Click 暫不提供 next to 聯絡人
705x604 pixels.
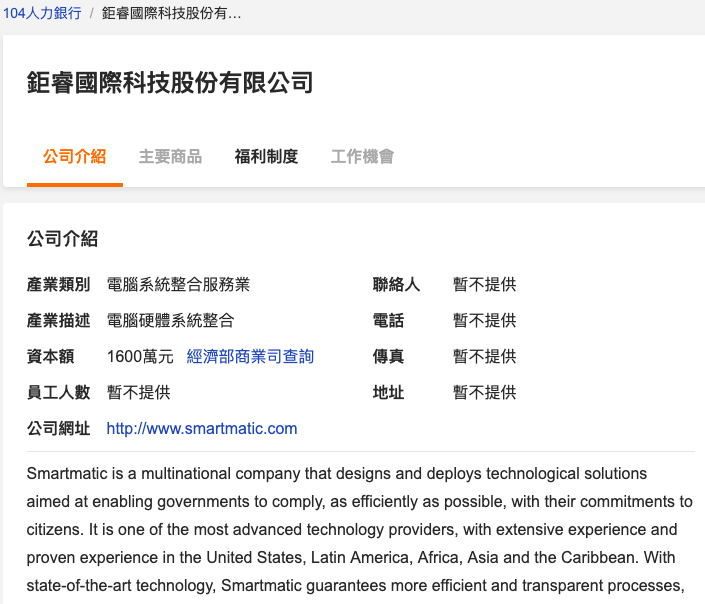pyautogui.click(x=485, y=285)
